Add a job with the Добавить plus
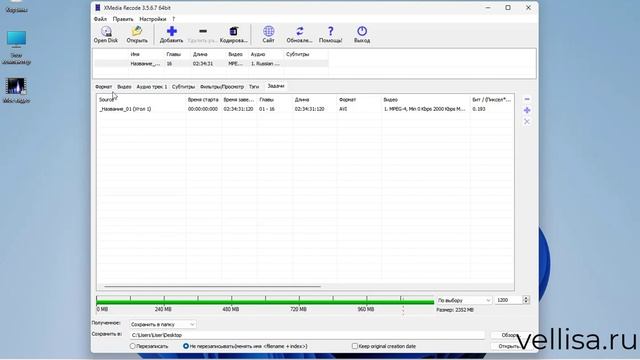Viewport: 640px width, 360px height. [x=171, y=31]
